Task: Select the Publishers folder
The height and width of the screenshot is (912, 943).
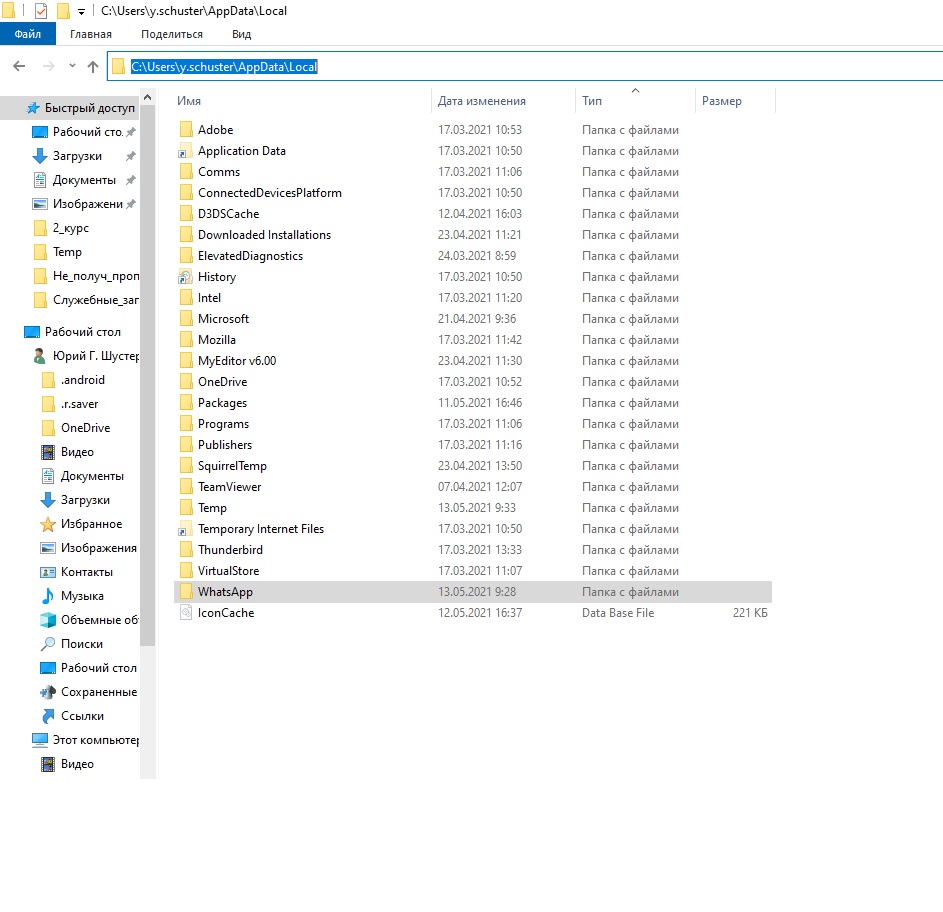Action: click(x=225, y=445)
